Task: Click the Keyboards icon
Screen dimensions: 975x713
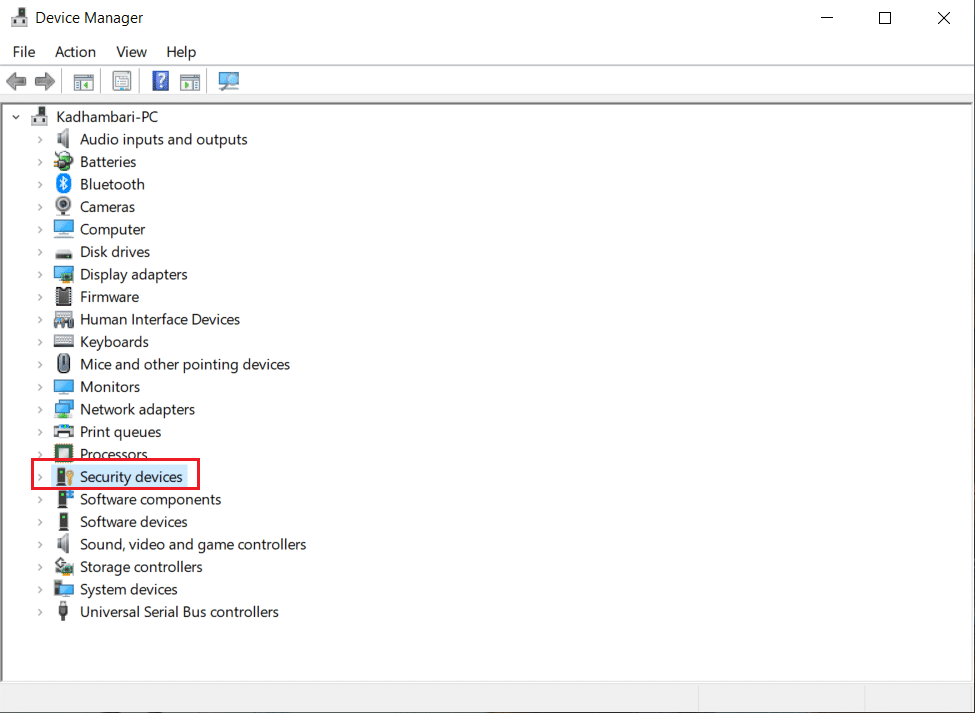Action: coord(63,341)
